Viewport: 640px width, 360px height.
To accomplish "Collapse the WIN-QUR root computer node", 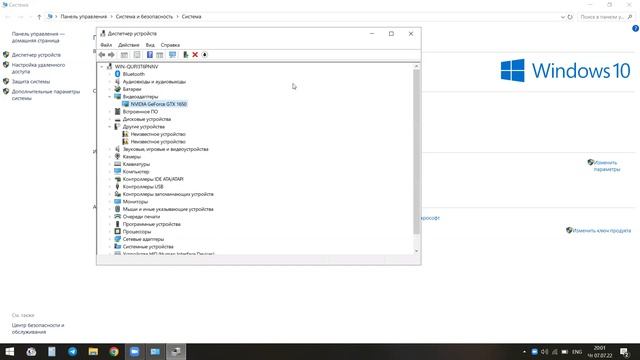I will click(x=102, y=67).
